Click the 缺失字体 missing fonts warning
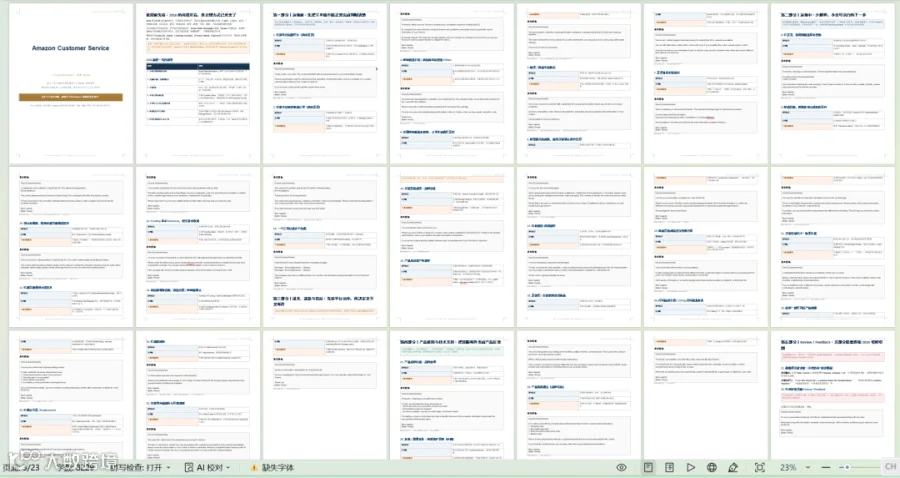Screen dimensions: 900x478 272,468
